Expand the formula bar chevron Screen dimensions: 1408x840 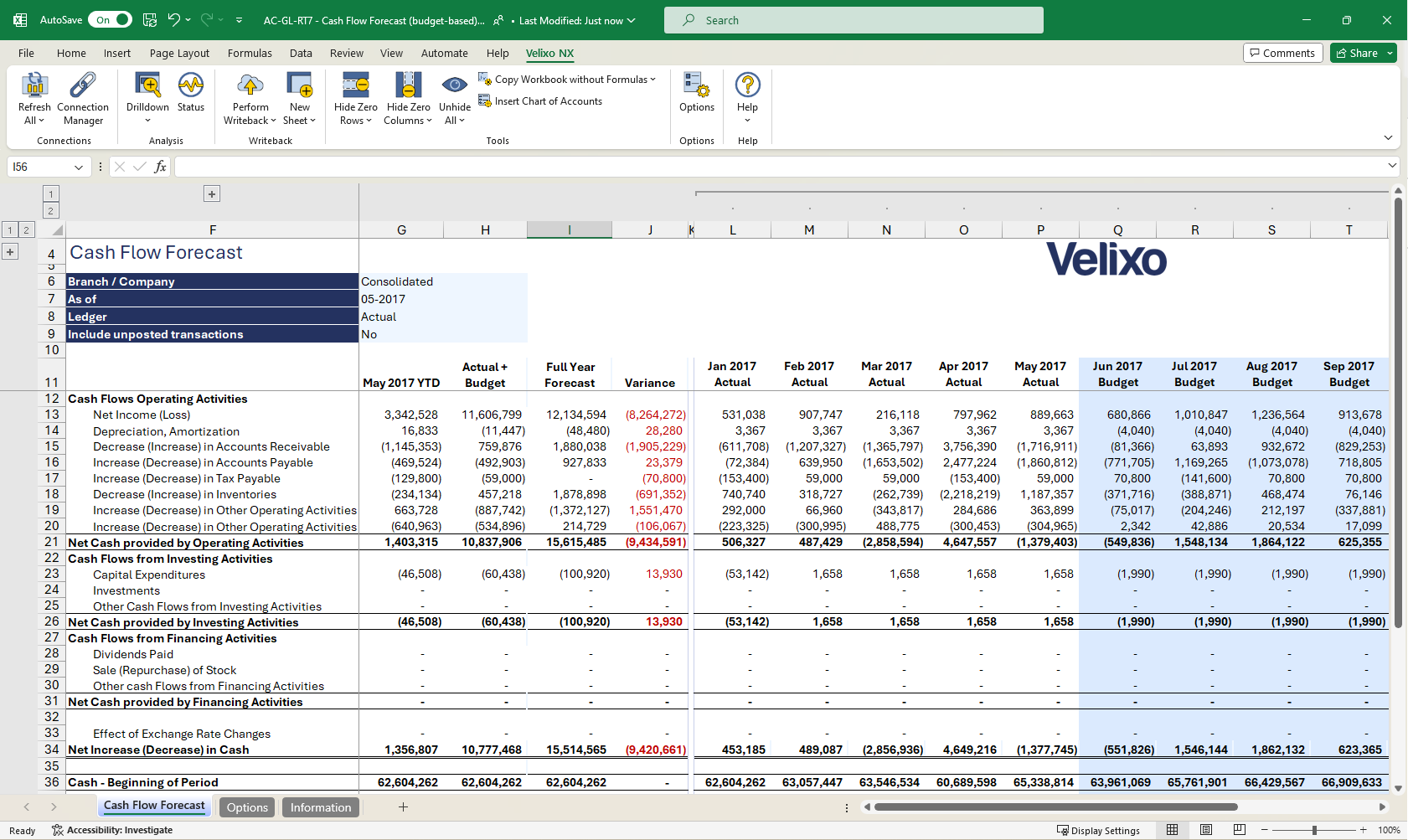(x=1392, y=166)
